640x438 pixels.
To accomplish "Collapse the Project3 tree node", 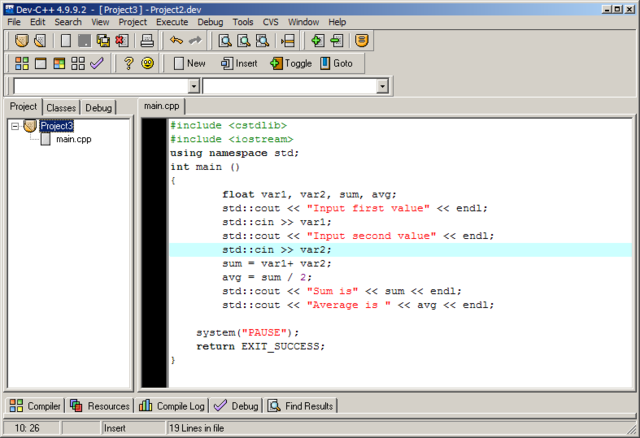I will click(x=15, y=126).
